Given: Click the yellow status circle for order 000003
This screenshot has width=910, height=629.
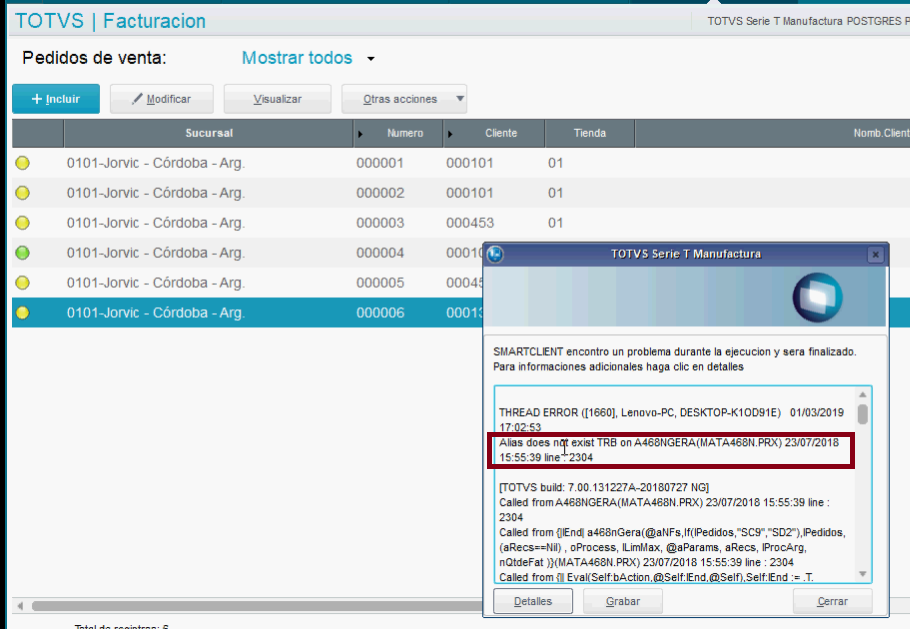Looking at the screenshot, I should 23,223.
